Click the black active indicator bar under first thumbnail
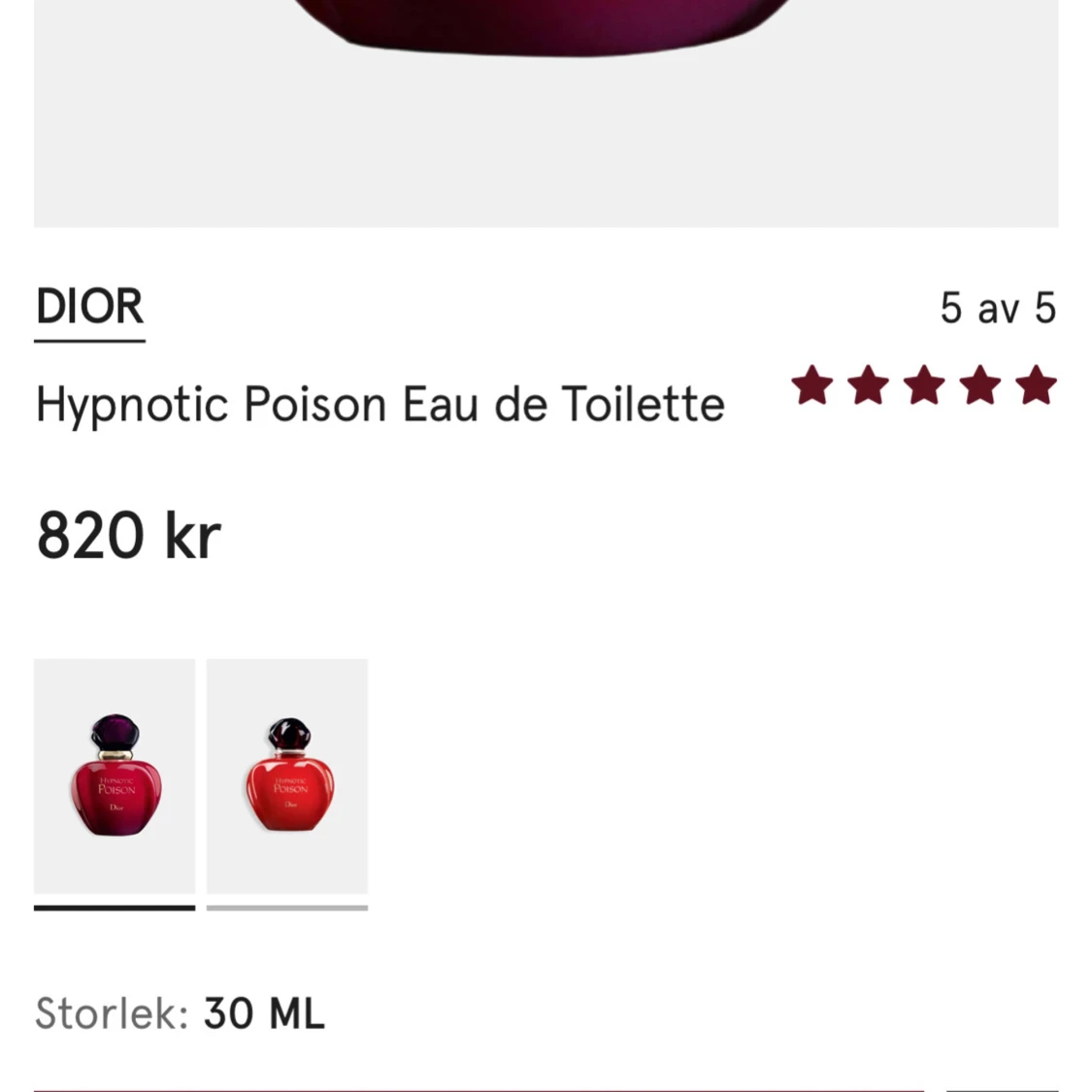Image resolution: width=1092 pixels, height=1092 pixels. [x=115, y=908]
